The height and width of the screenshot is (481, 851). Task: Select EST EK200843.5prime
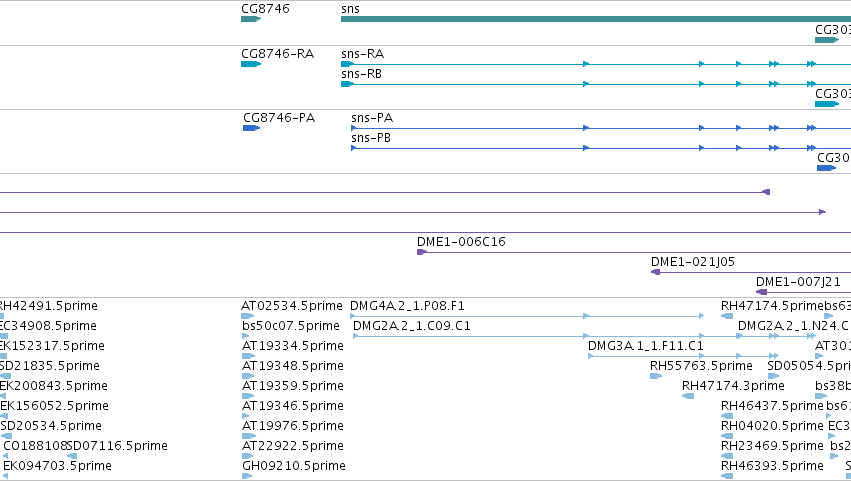[x=54, y=386]
